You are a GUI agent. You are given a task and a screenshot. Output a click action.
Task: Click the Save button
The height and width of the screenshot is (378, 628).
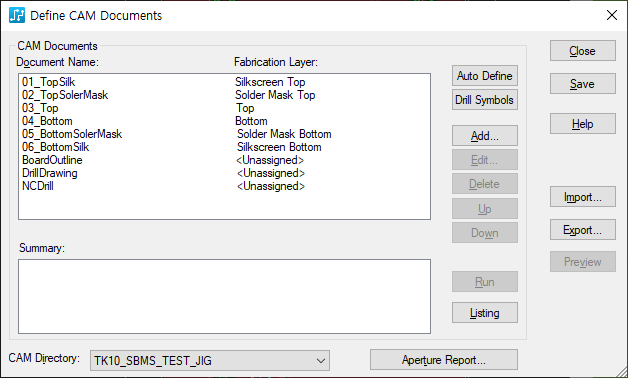pyautogui.click(x=582, y=84)
